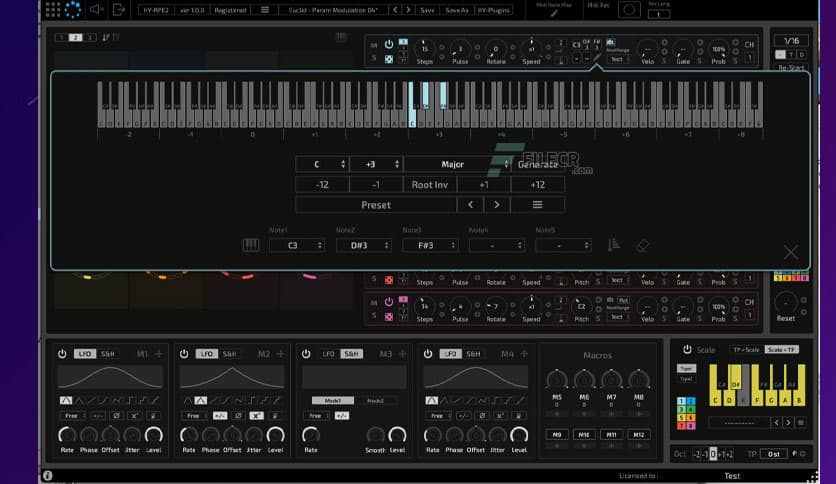Open the Note1 C3 dropdown
Image resolution: width=836 pixels, height=484 pixels.
click(x=297, y=245)
